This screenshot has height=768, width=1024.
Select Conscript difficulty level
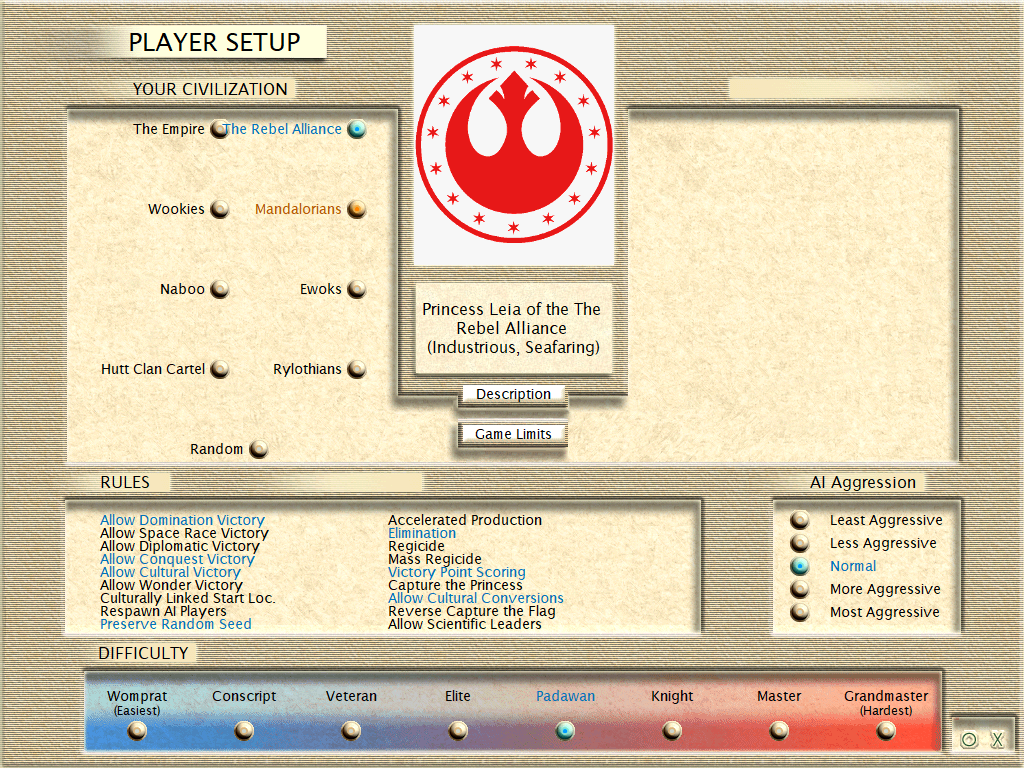tap(244, 730)
